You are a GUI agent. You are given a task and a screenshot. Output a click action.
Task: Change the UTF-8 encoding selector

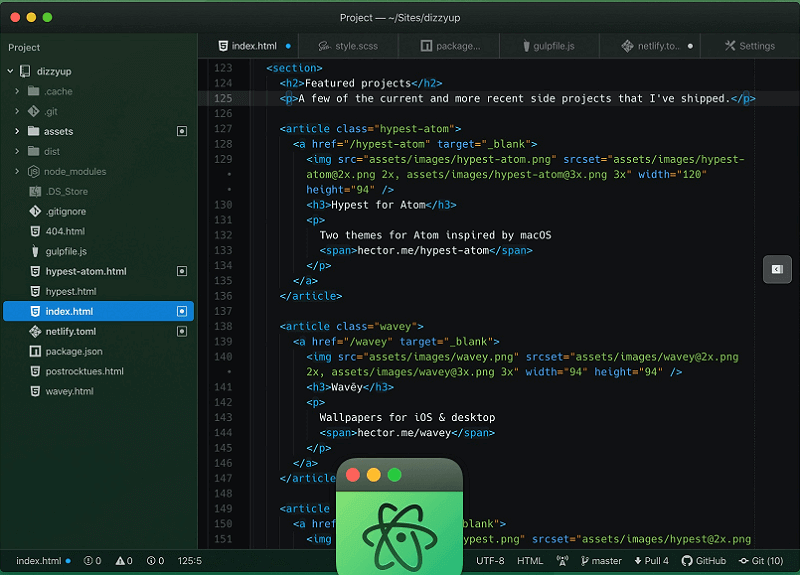tap(490, 561)
